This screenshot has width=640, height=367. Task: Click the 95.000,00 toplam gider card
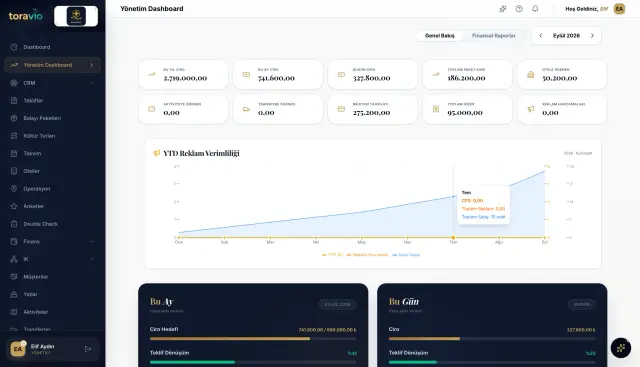click(x=467, y=109)
